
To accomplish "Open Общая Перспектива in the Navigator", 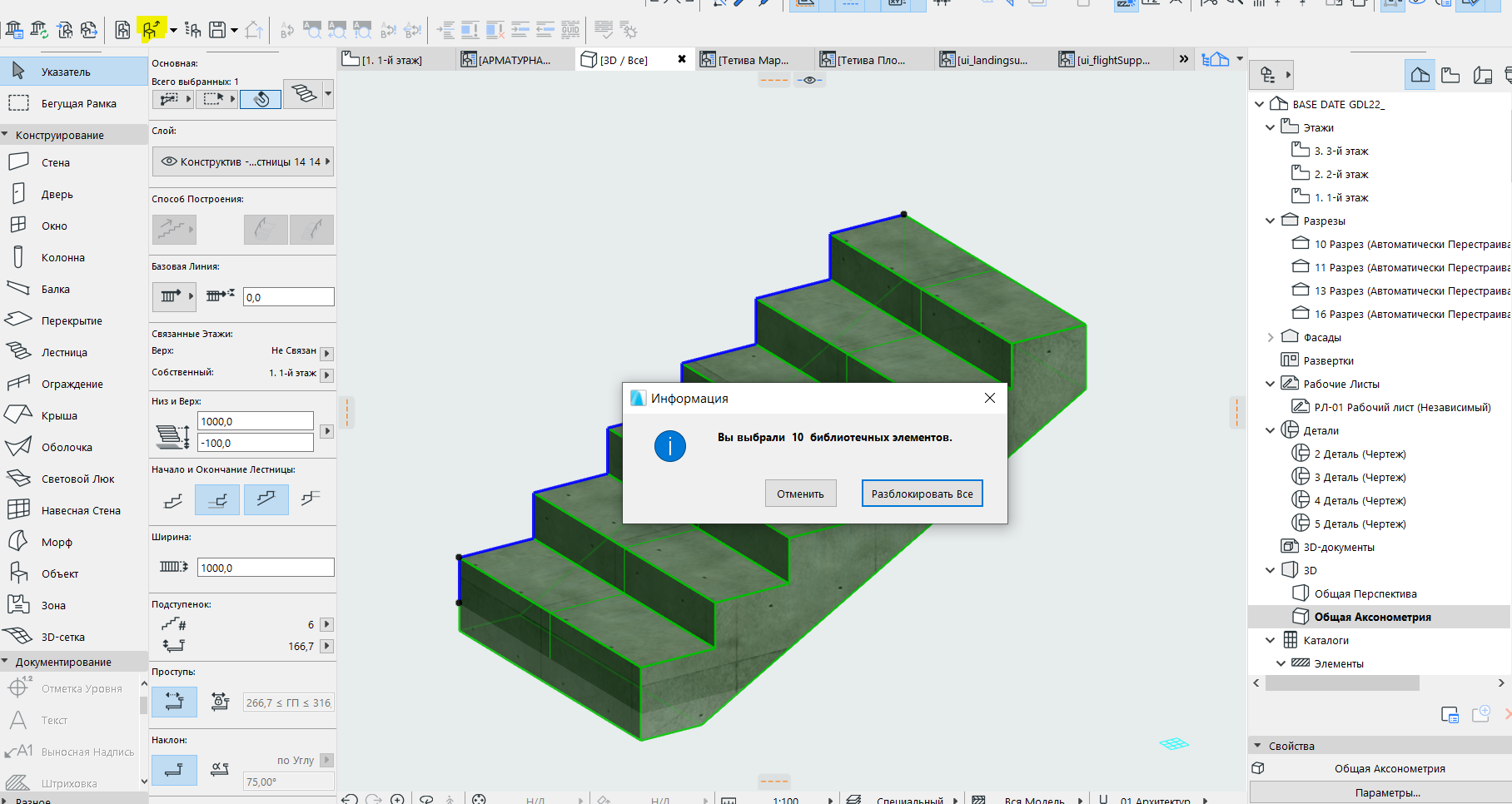I will (1365, 593).
